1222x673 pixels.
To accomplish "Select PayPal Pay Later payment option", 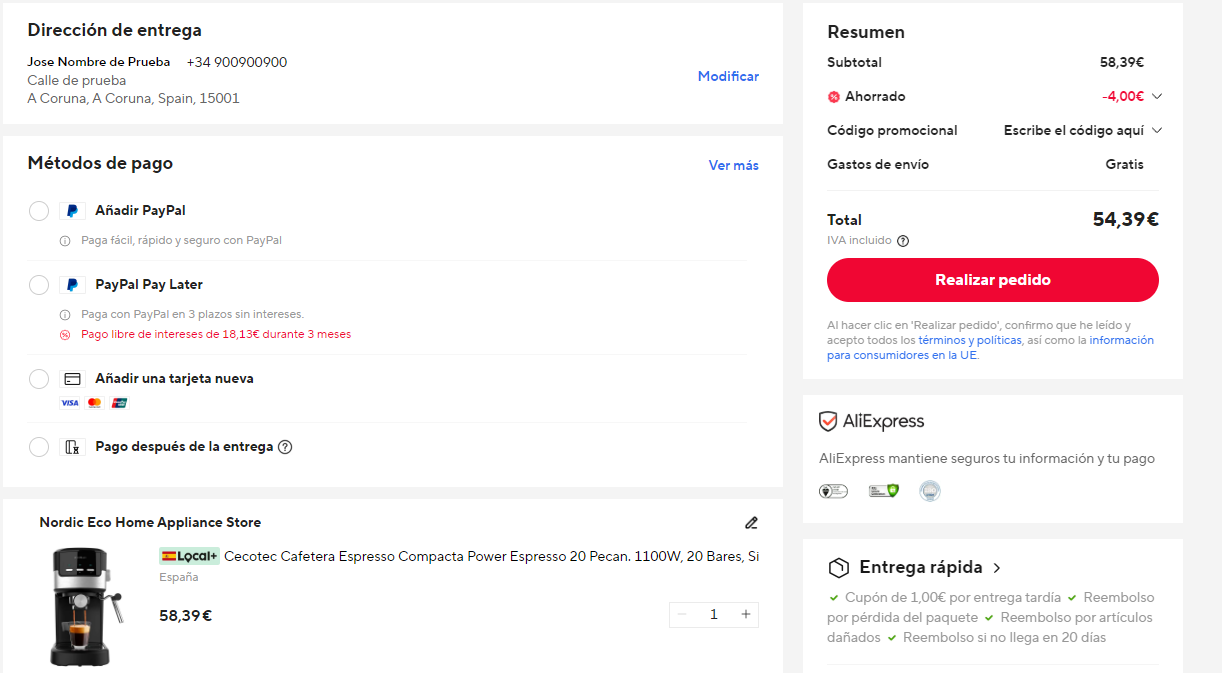I will (x=39, y=285).
